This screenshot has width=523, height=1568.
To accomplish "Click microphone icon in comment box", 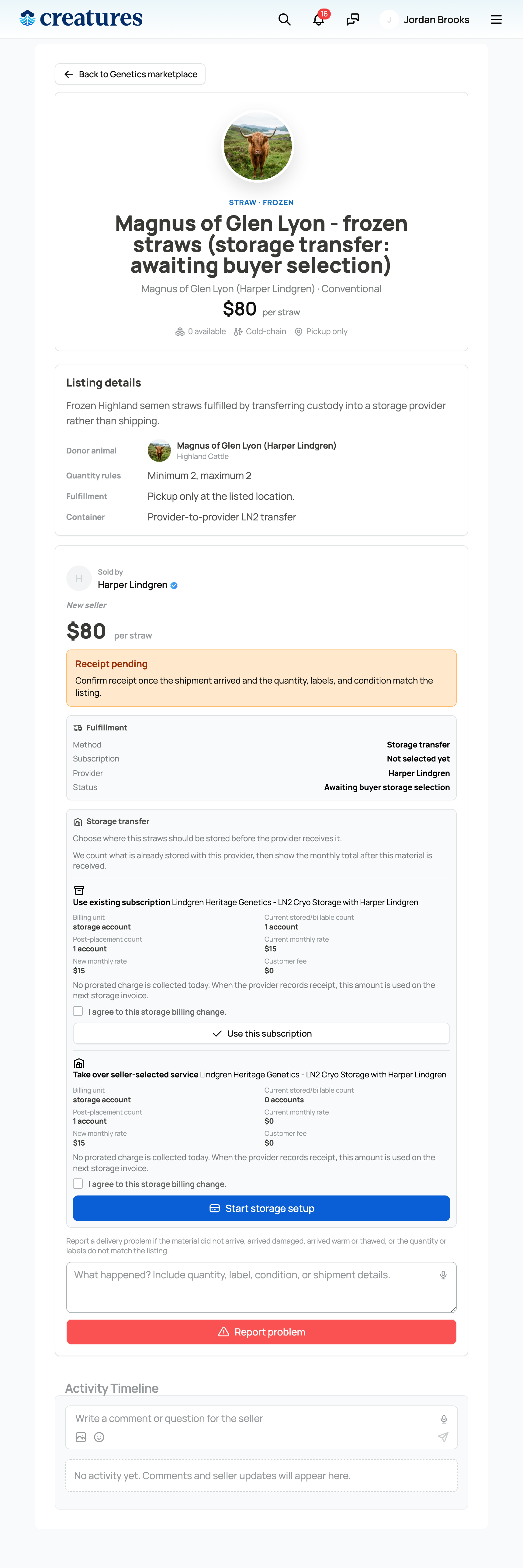I will [x=444, y=1419].
